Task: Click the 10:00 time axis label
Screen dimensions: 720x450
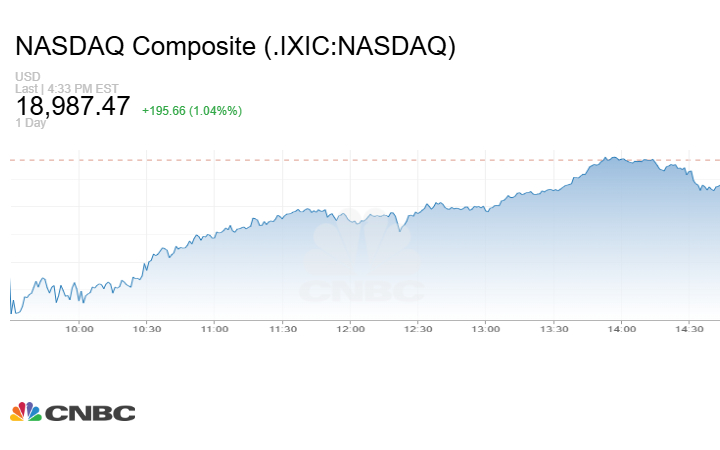Action: click(79, 328)
